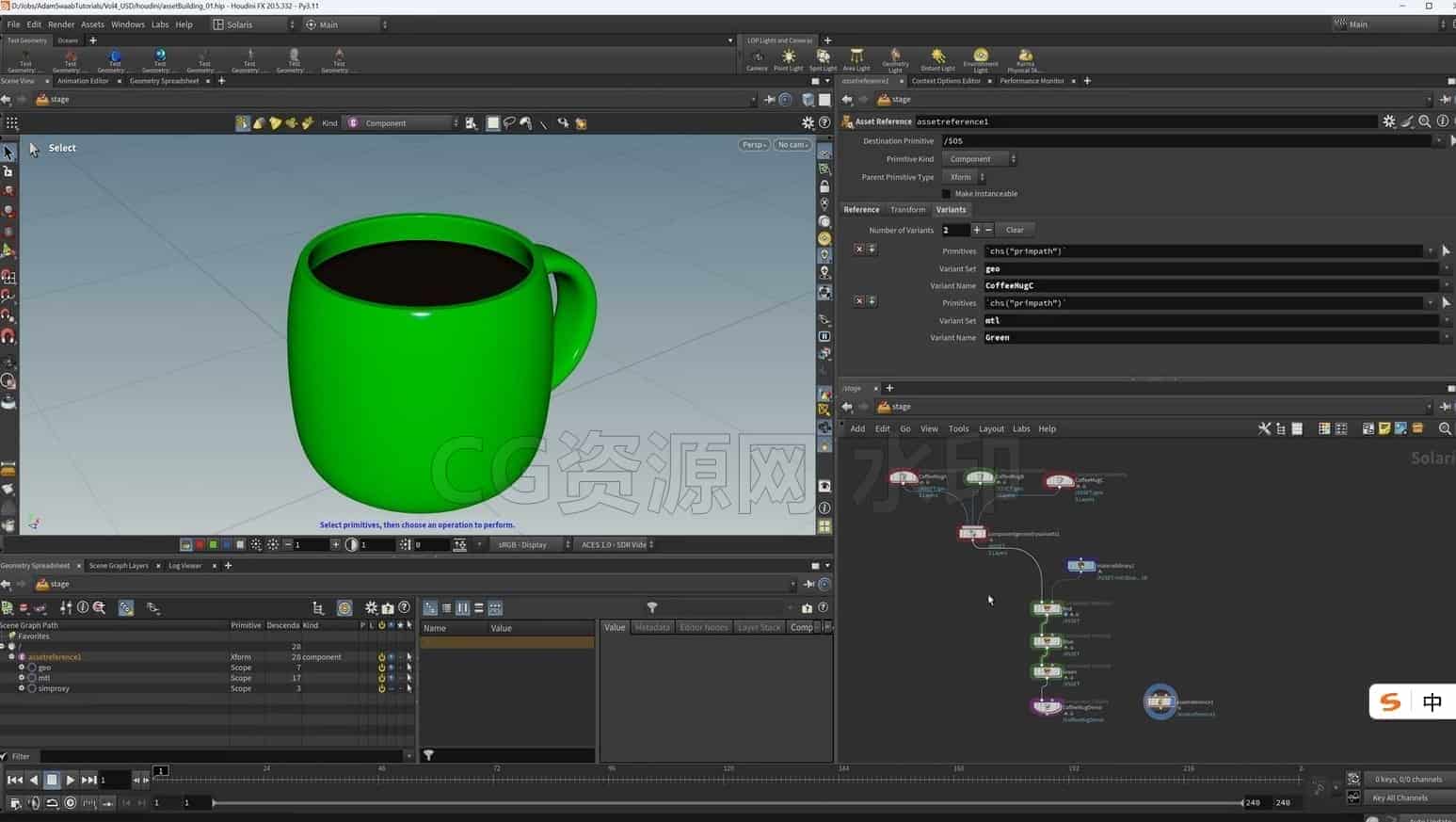Open the Context Options Editor tab

946,81
